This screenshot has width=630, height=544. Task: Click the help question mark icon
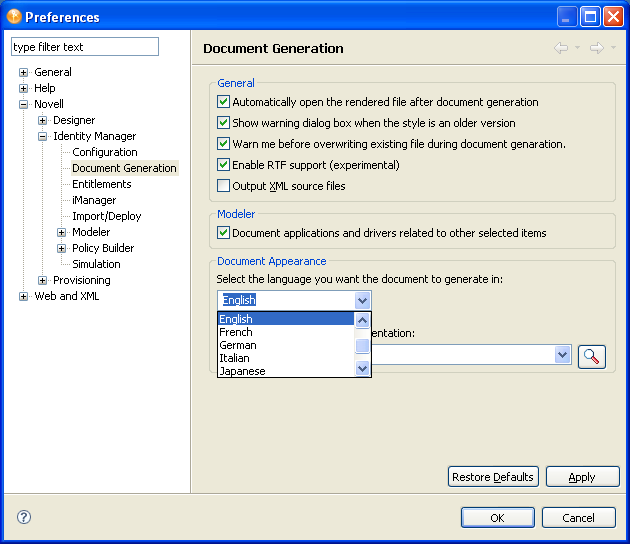(x=24, y=517)
